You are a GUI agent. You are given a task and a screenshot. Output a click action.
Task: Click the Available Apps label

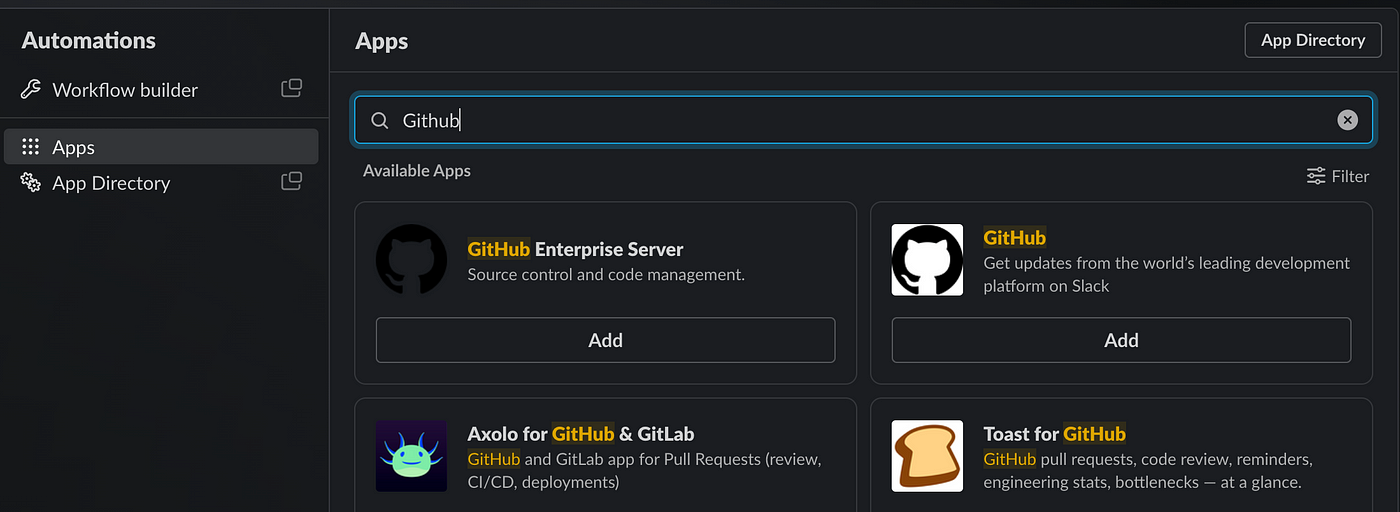click(x=417, y=171)
